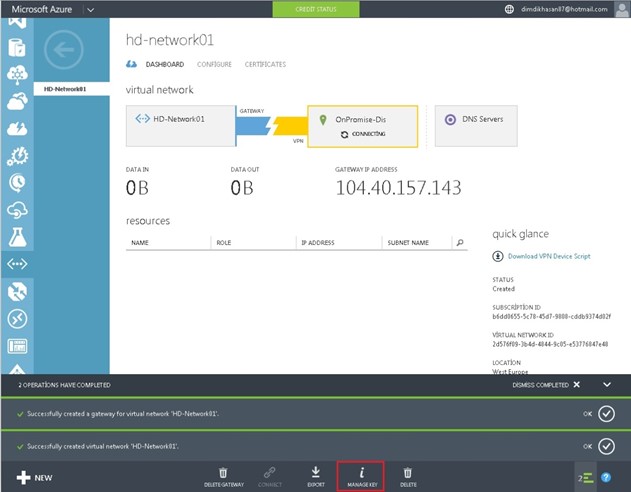
Task: Open the machine learning flask icon
Action: click(x=17, y=237)
